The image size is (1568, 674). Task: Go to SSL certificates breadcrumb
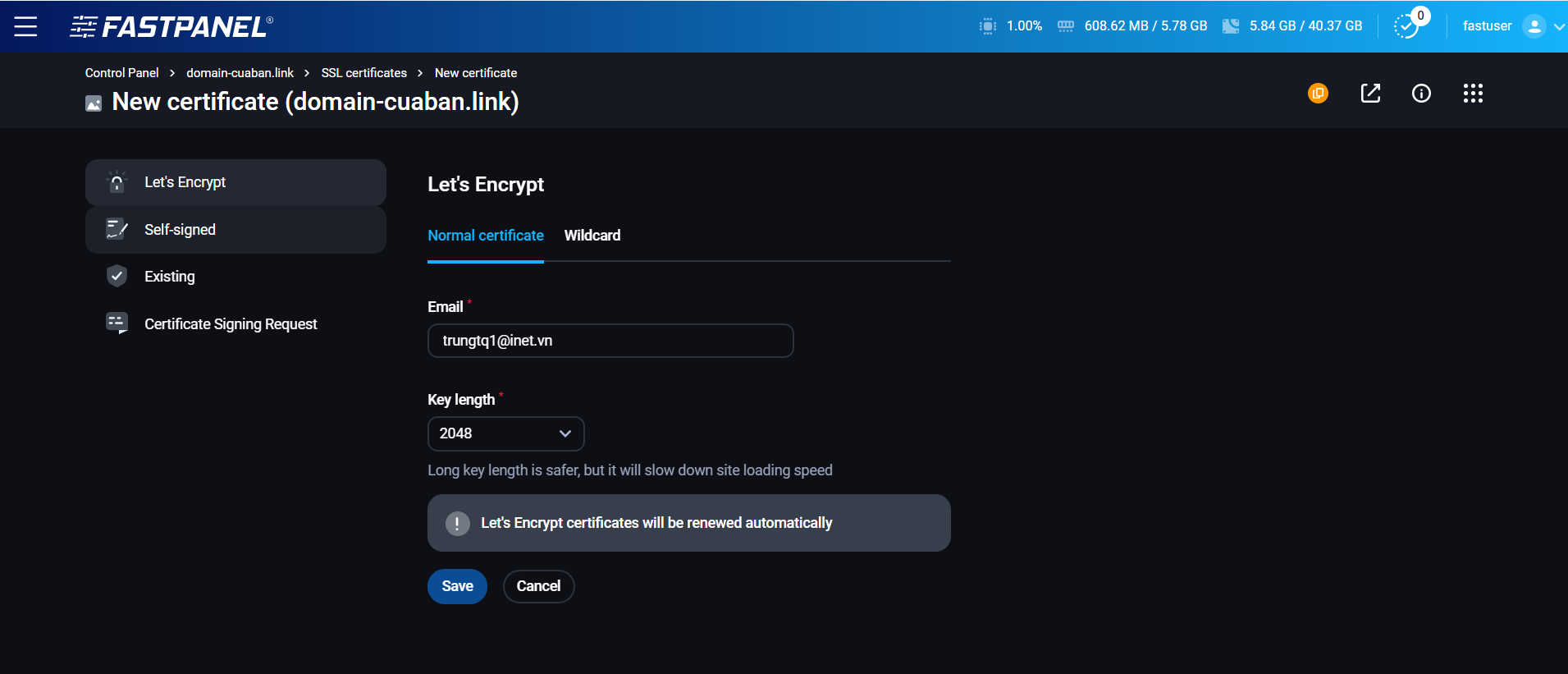click(364, 73)
